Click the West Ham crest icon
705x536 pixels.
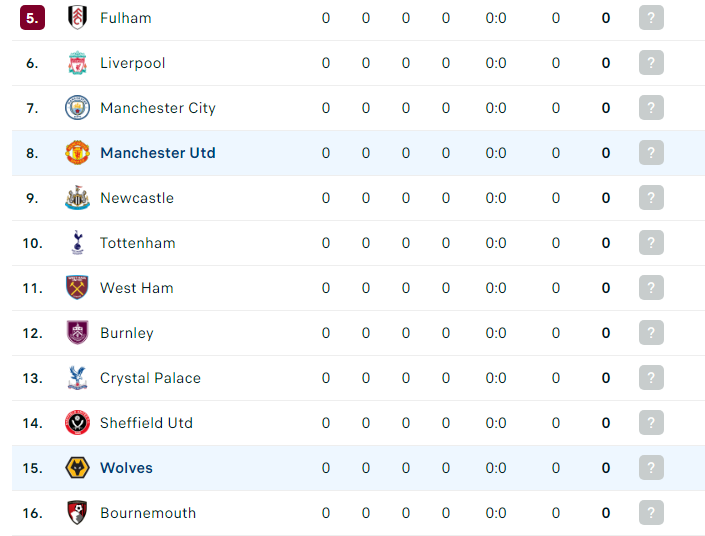[77, 288]
